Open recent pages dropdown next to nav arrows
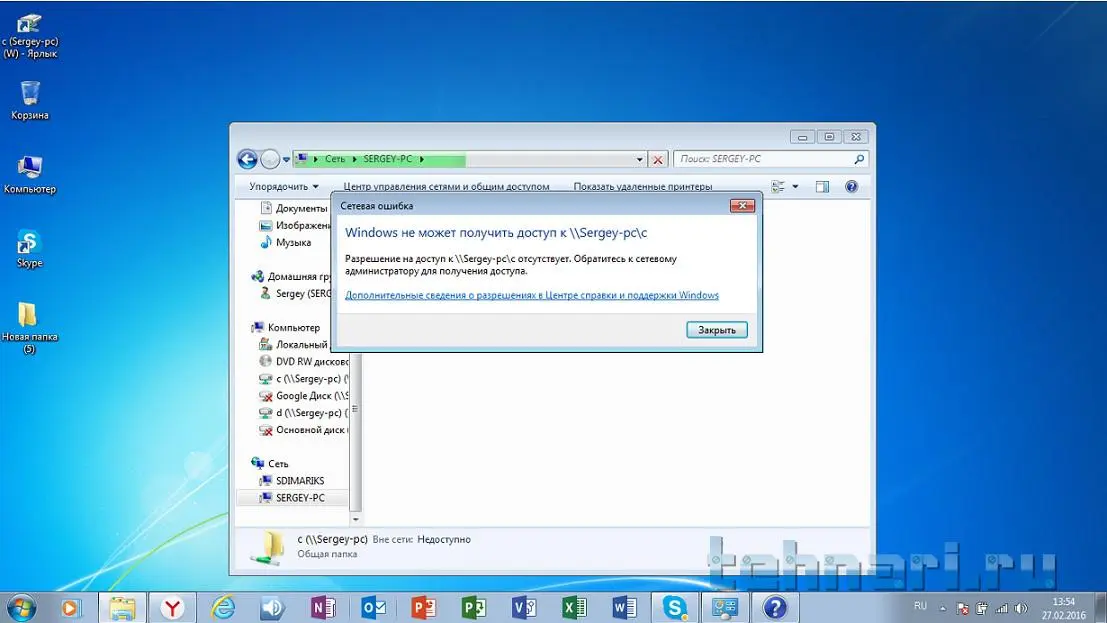 286,160
